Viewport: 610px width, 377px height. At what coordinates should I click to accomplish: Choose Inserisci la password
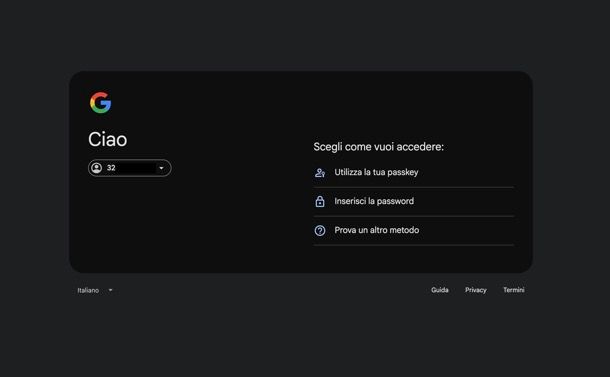coord(414,202)
